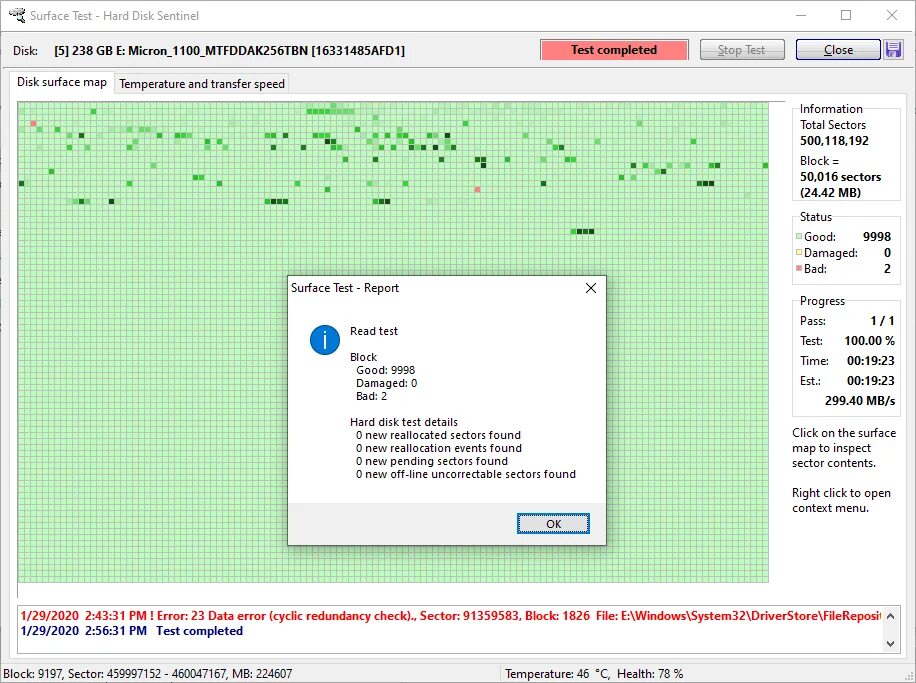The width and height of the screenshot is (916, 683).
Task: Click the '50,016 sectors' block size text
Action: (x=840, y=177)
